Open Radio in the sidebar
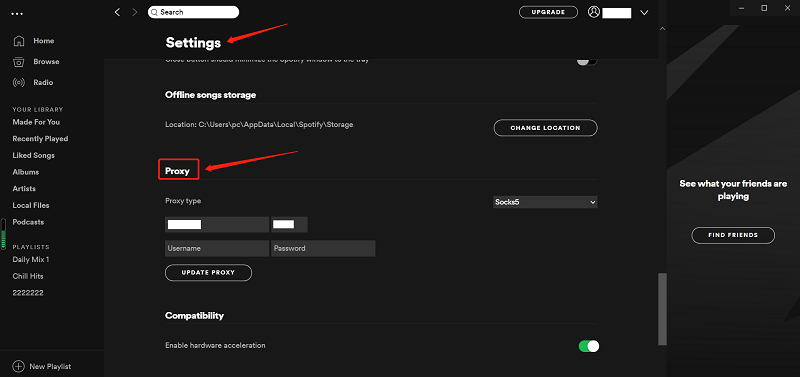 click(x=43, y=83)
